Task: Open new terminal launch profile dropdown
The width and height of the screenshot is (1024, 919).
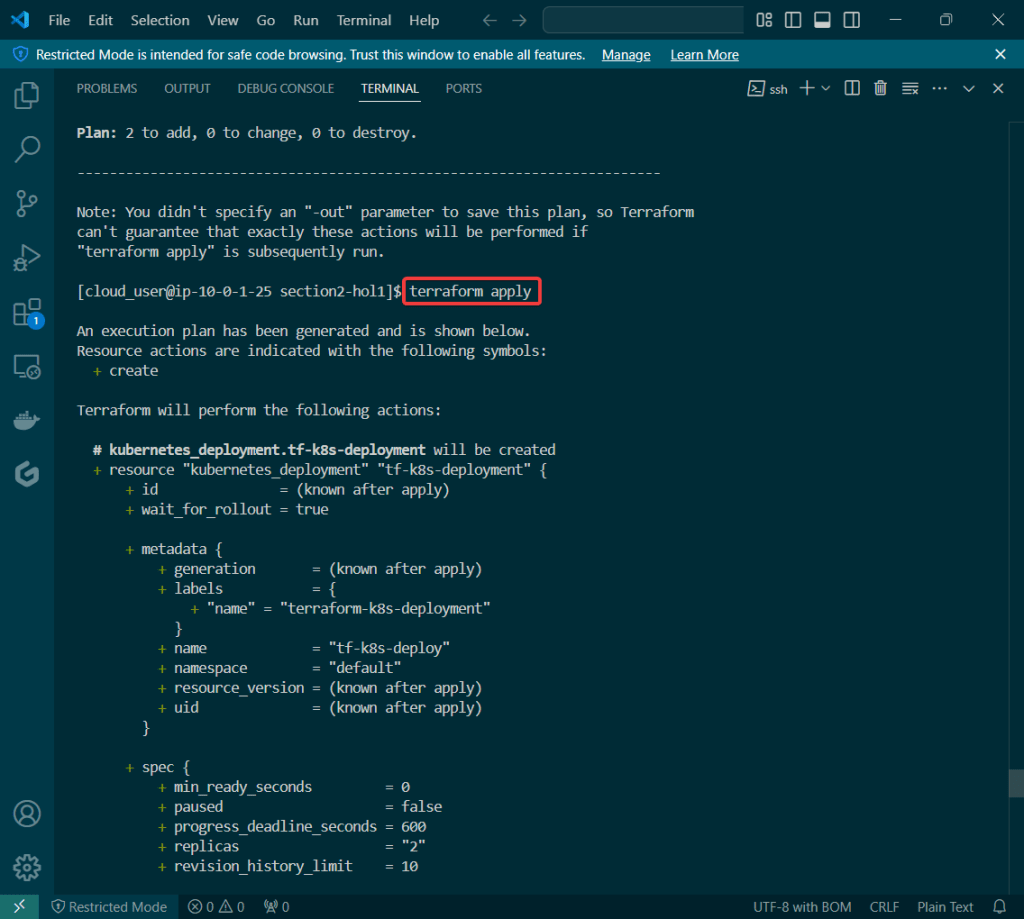Action: tap(826, 88)
